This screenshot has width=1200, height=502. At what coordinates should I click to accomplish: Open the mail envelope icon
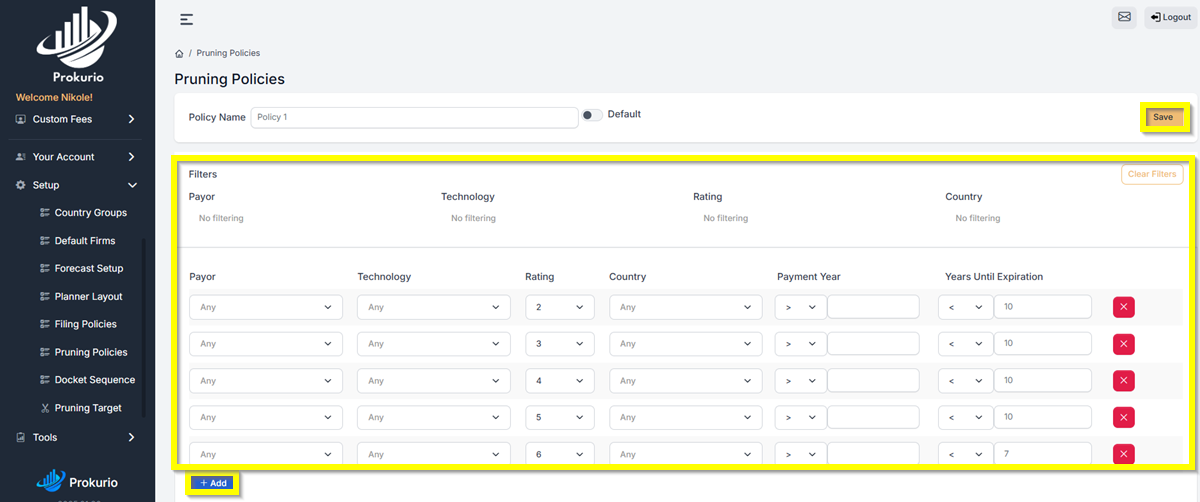coord(1124,17)
